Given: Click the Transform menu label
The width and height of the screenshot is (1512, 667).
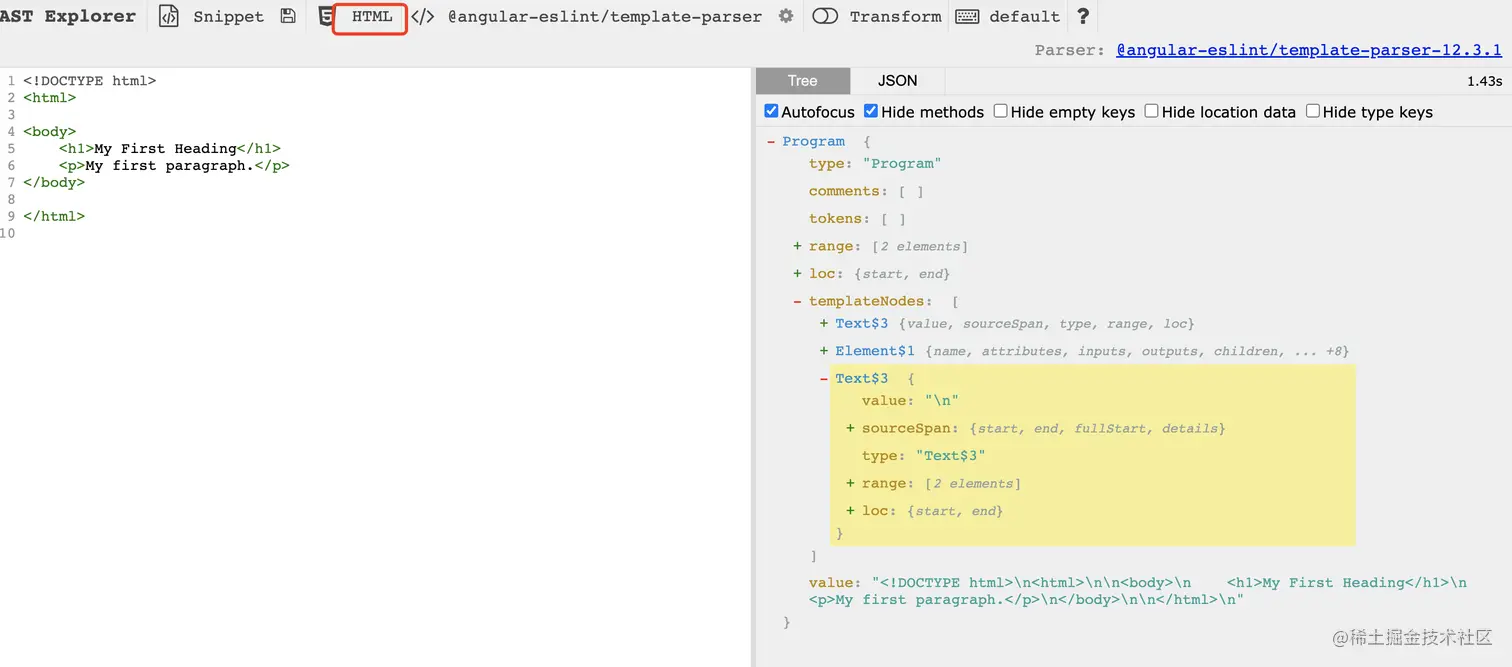Looking at the screenshot, I should 895,17.
